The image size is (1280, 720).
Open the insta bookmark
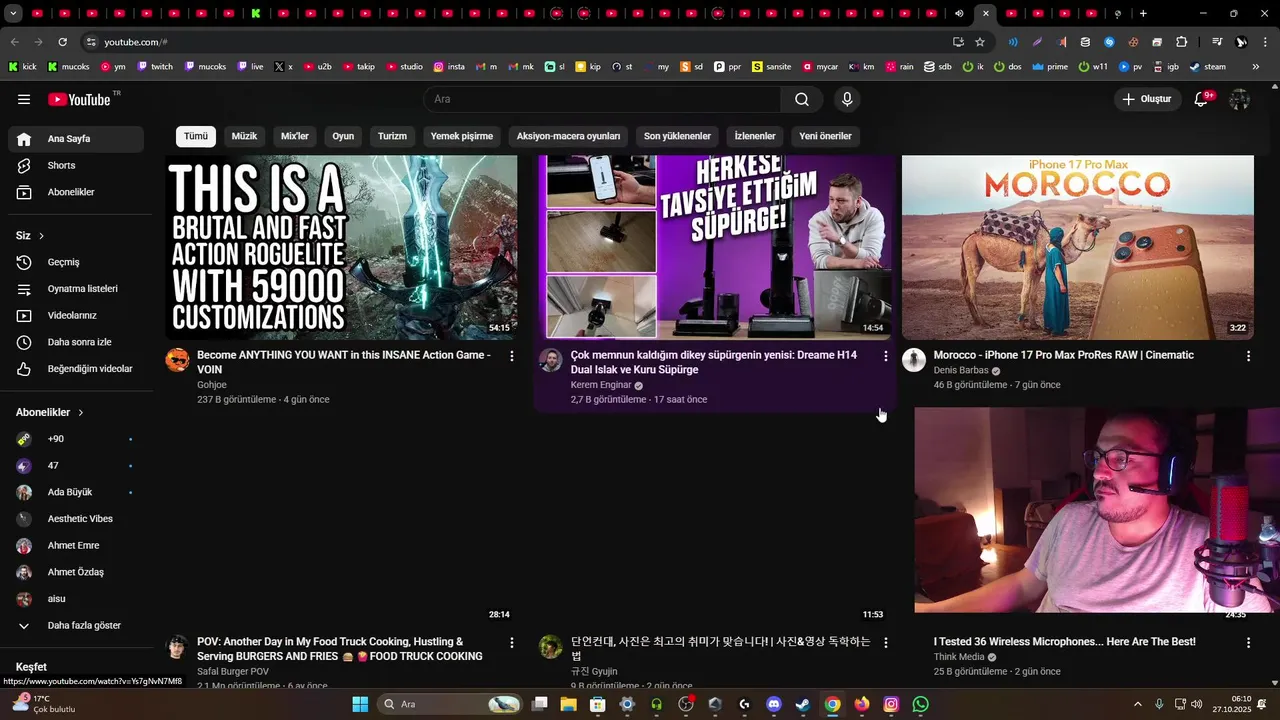tap(449, 67)
